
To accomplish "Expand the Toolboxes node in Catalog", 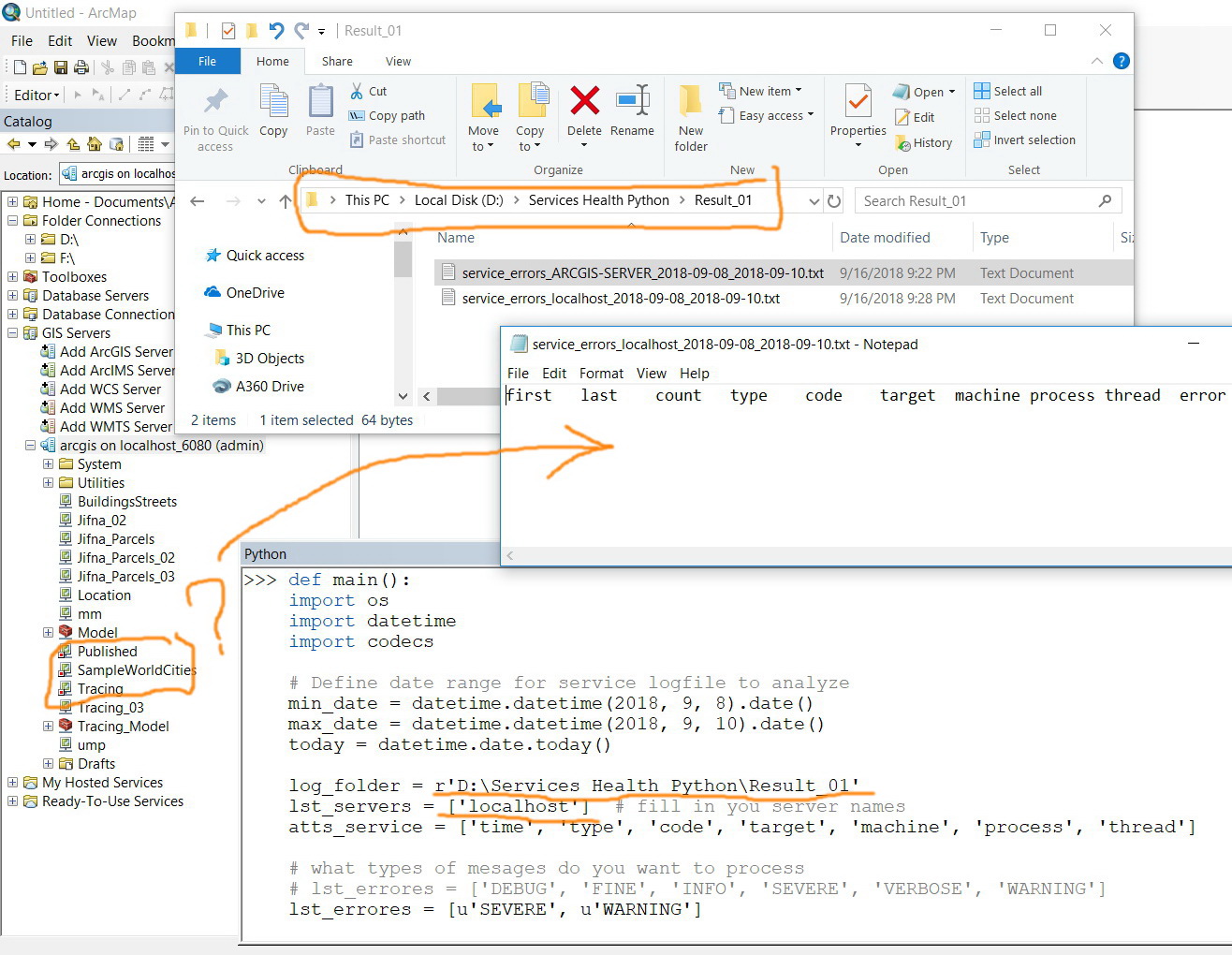I will 12,277.
